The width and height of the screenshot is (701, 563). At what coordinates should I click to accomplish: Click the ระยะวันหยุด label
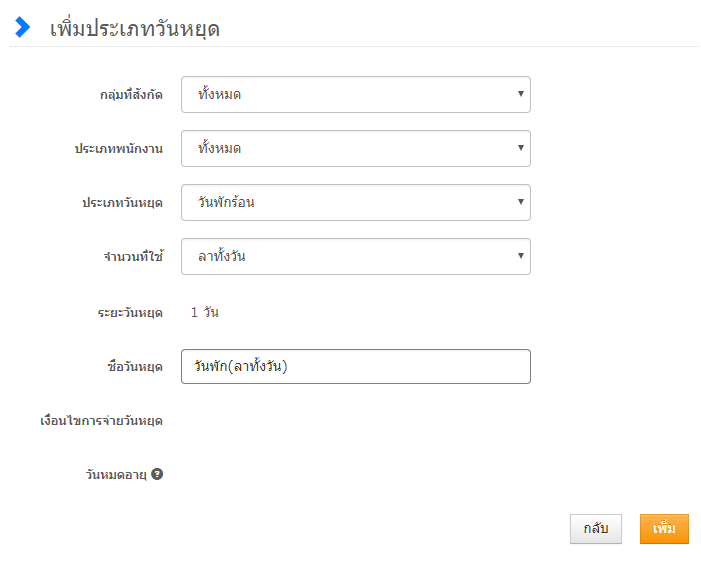click(x=124, y=313)
